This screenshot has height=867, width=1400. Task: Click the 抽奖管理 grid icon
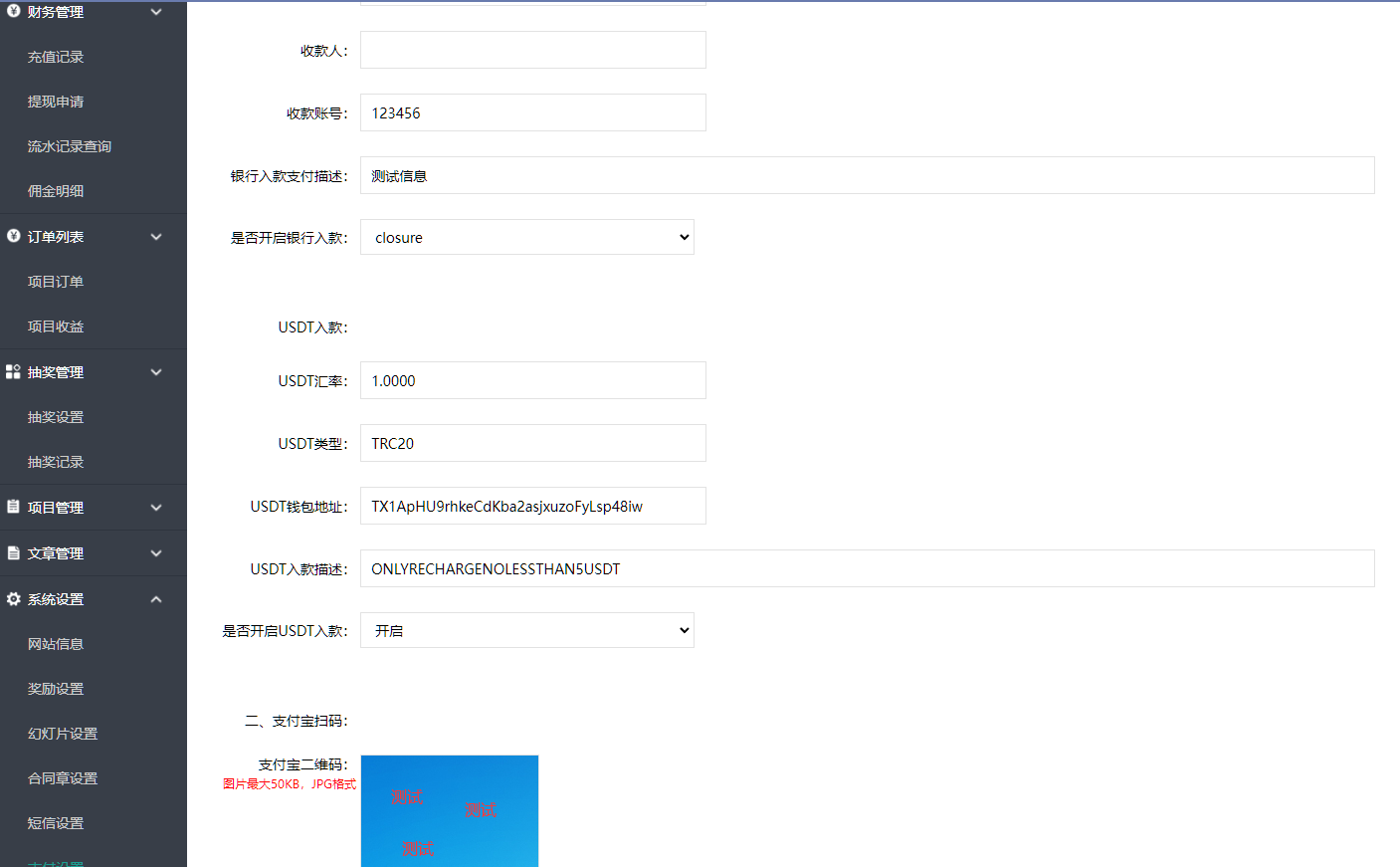[13, 371]
